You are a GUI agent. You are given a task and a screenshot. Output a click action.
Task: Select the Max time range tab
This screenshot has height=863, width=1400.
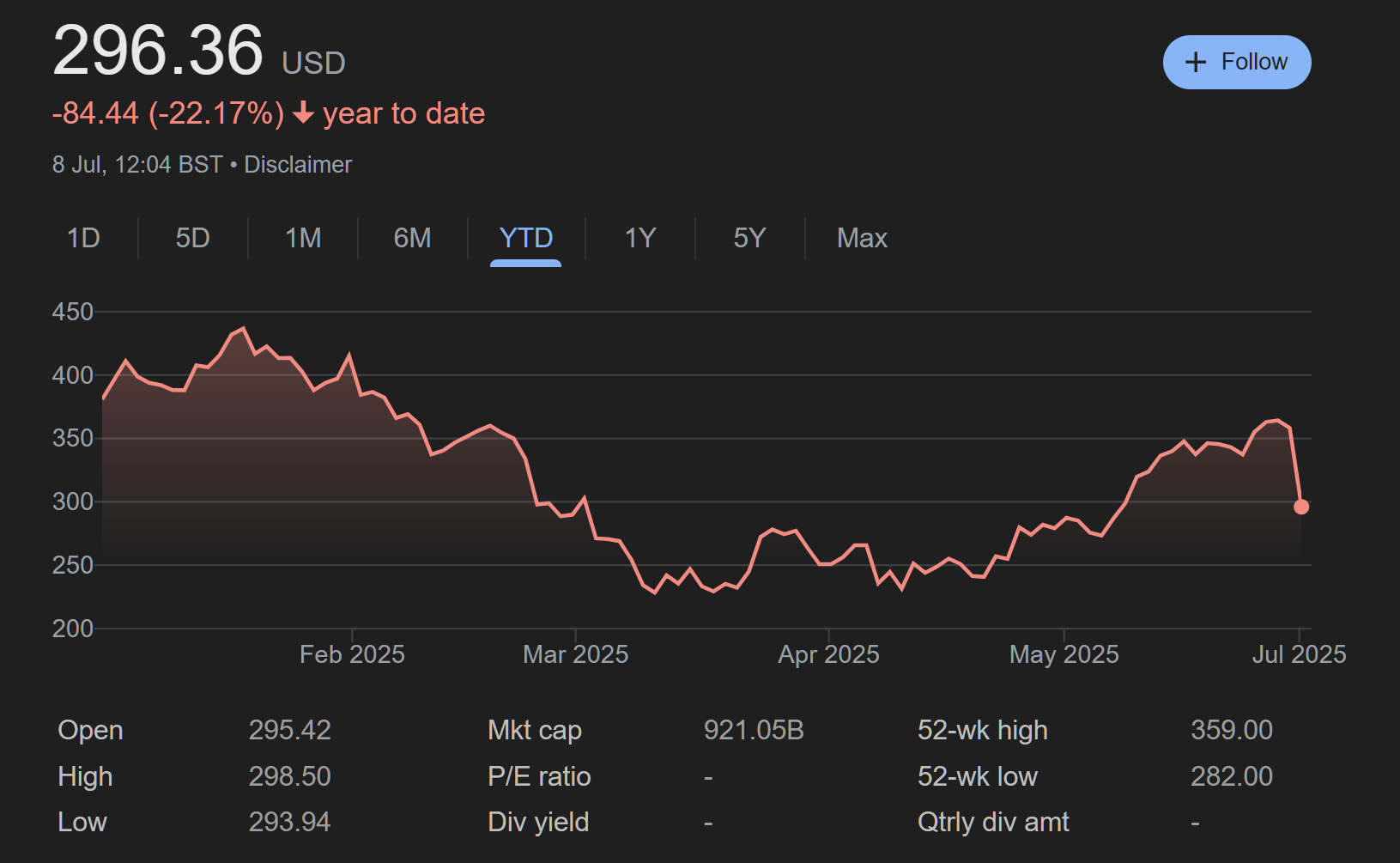click(x=862, y=238)
